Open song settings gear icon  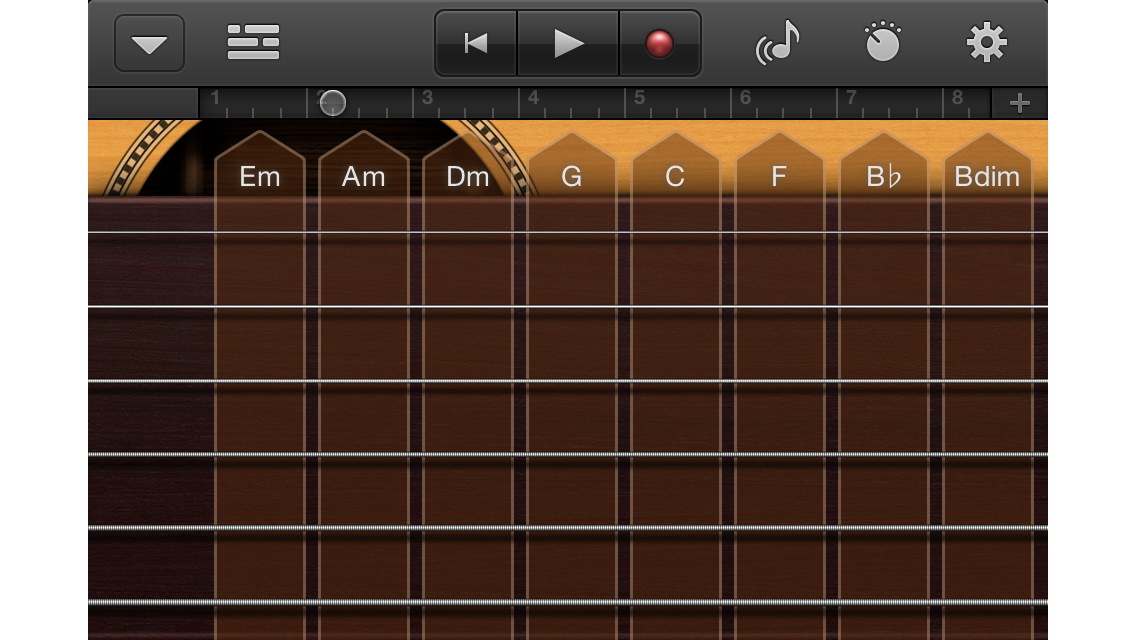[x=987, y=42]
